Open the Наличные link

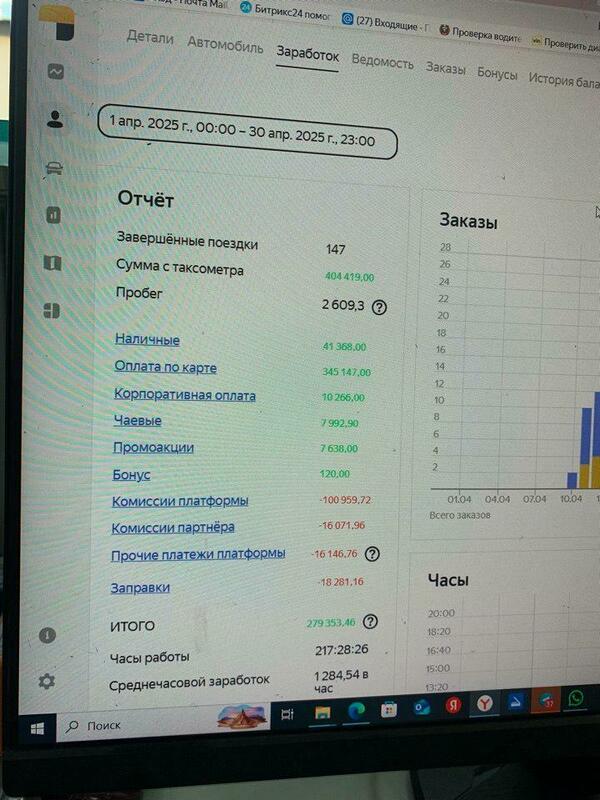click(147, 340)
